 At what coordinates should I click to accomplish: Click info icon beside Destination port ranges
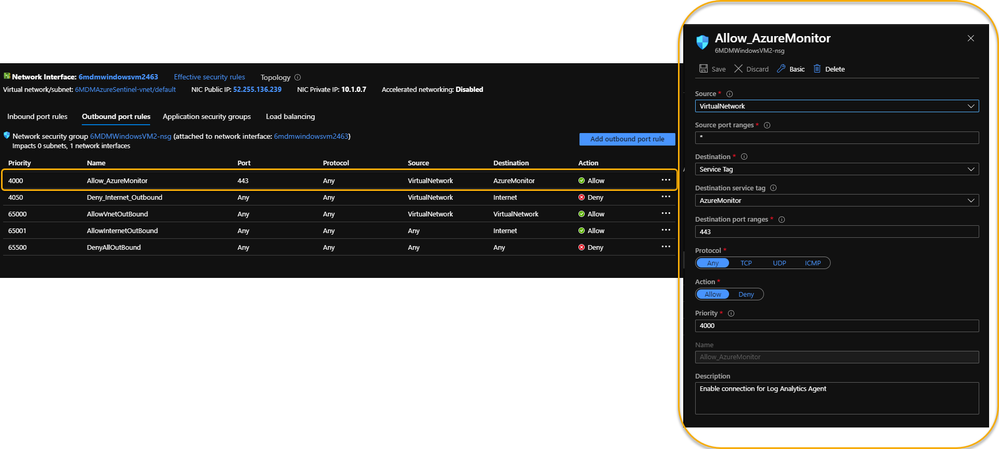(781, 220)
